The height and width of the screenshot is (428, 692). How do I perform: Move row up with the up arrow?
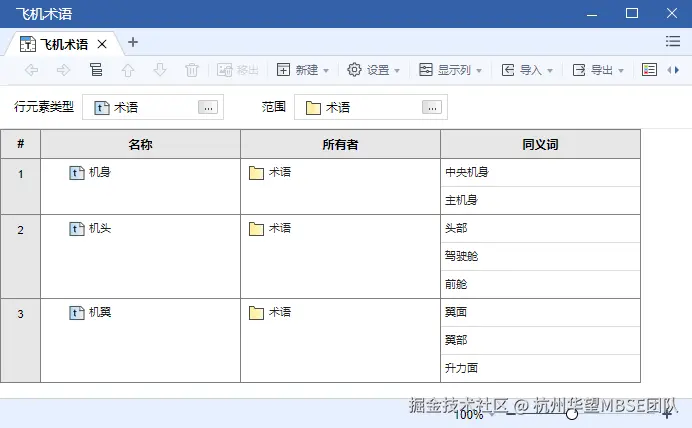tap(128, 70)
